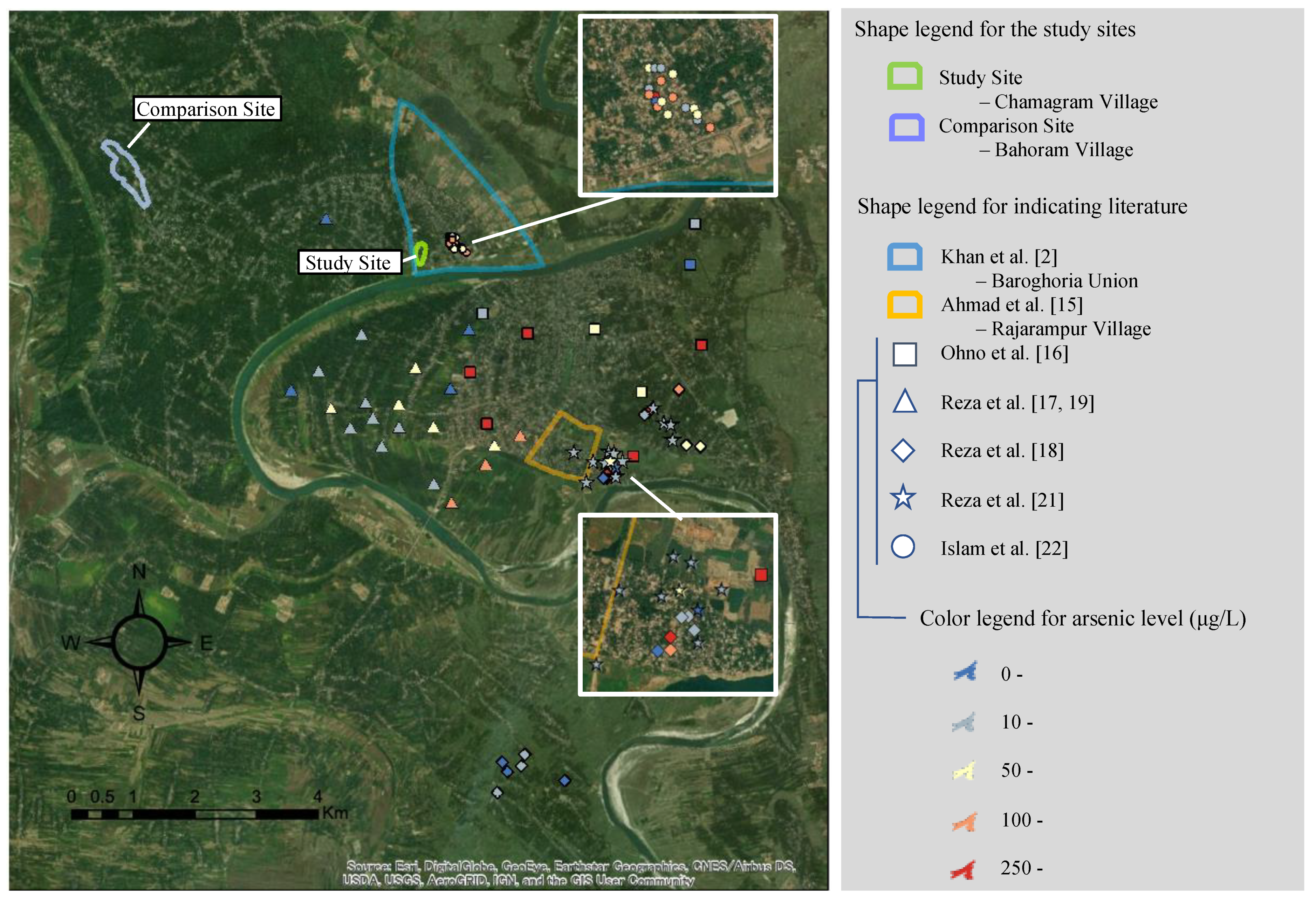Click the Reza et al. [18] diamond symbol
The image size is (1316, 903).
(903, 451)
